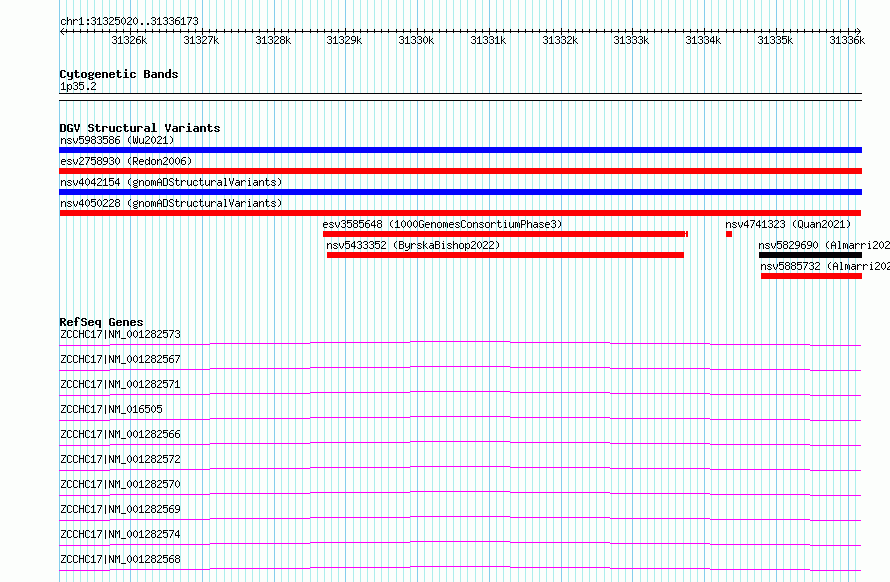Open the nsv4050228 (gnomADStructuralVariants) label
Viewport: 890px width, 582px height.
(171, 203)
